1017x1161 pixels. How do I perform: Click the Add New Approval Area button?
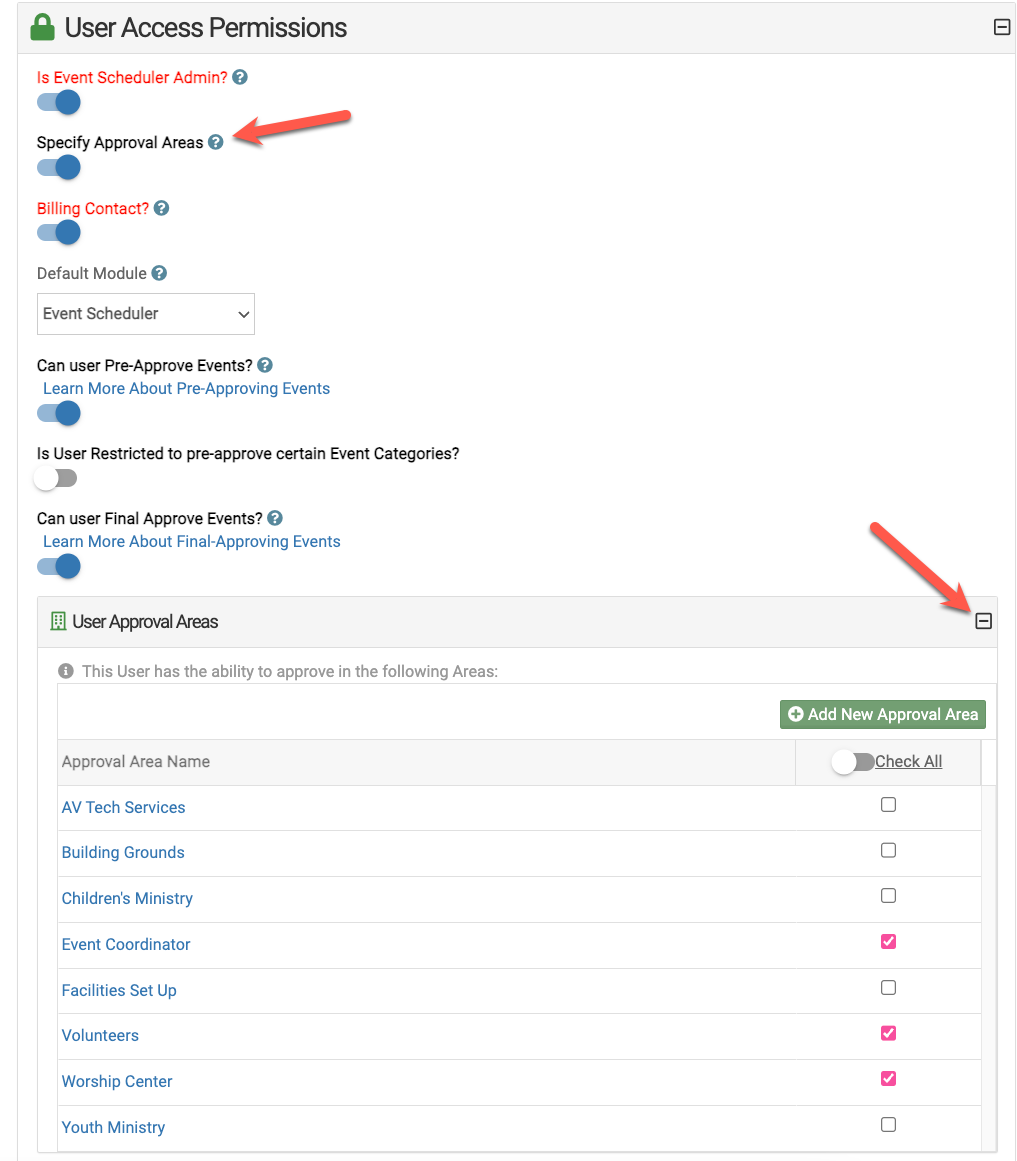[883, 714]
